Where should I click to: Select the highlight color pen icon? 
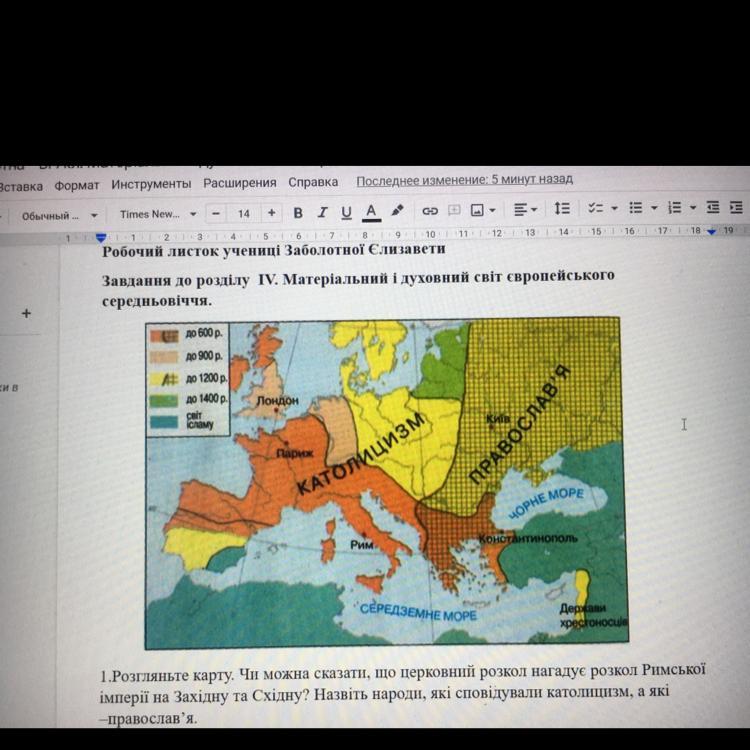click(397, 211)
